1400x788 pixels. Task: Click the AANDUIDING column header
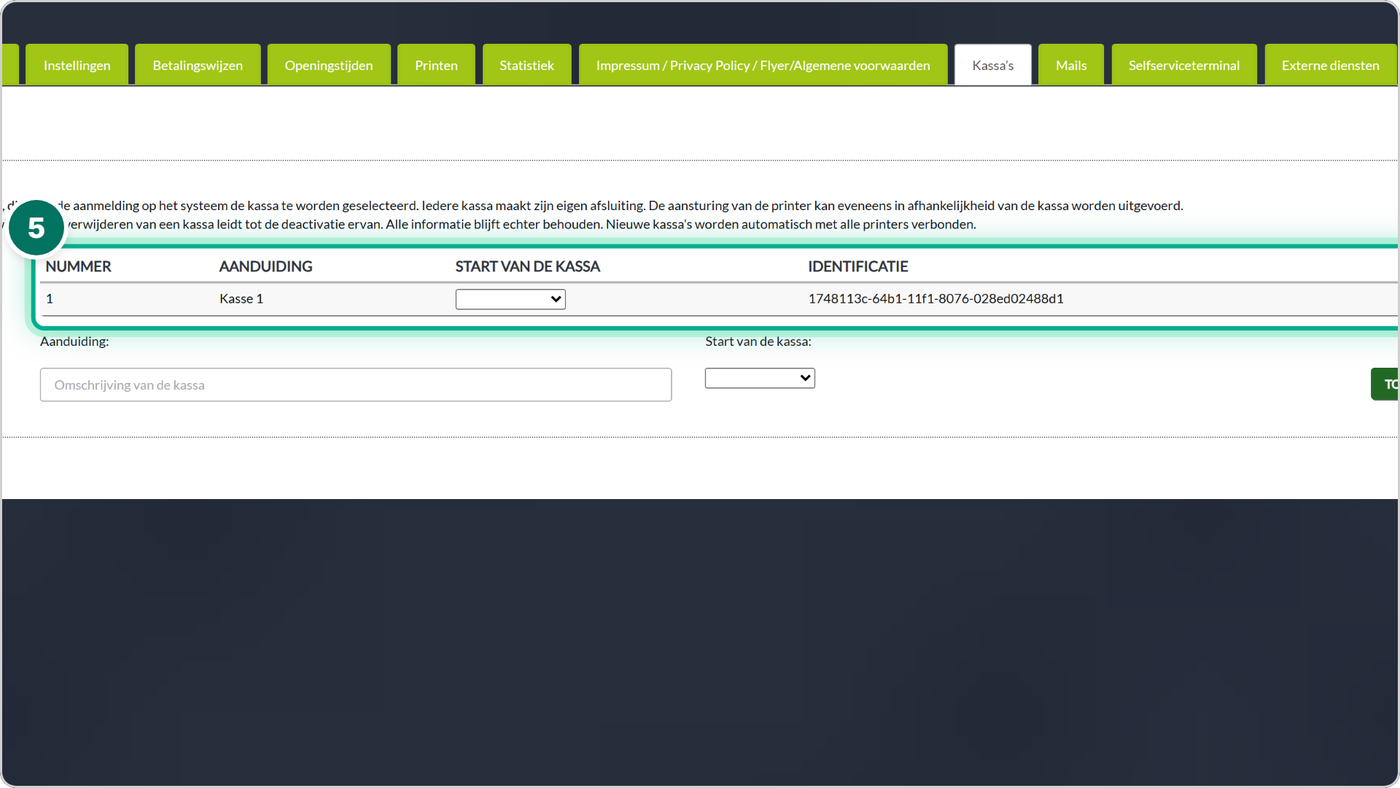[x=266, y=266]
